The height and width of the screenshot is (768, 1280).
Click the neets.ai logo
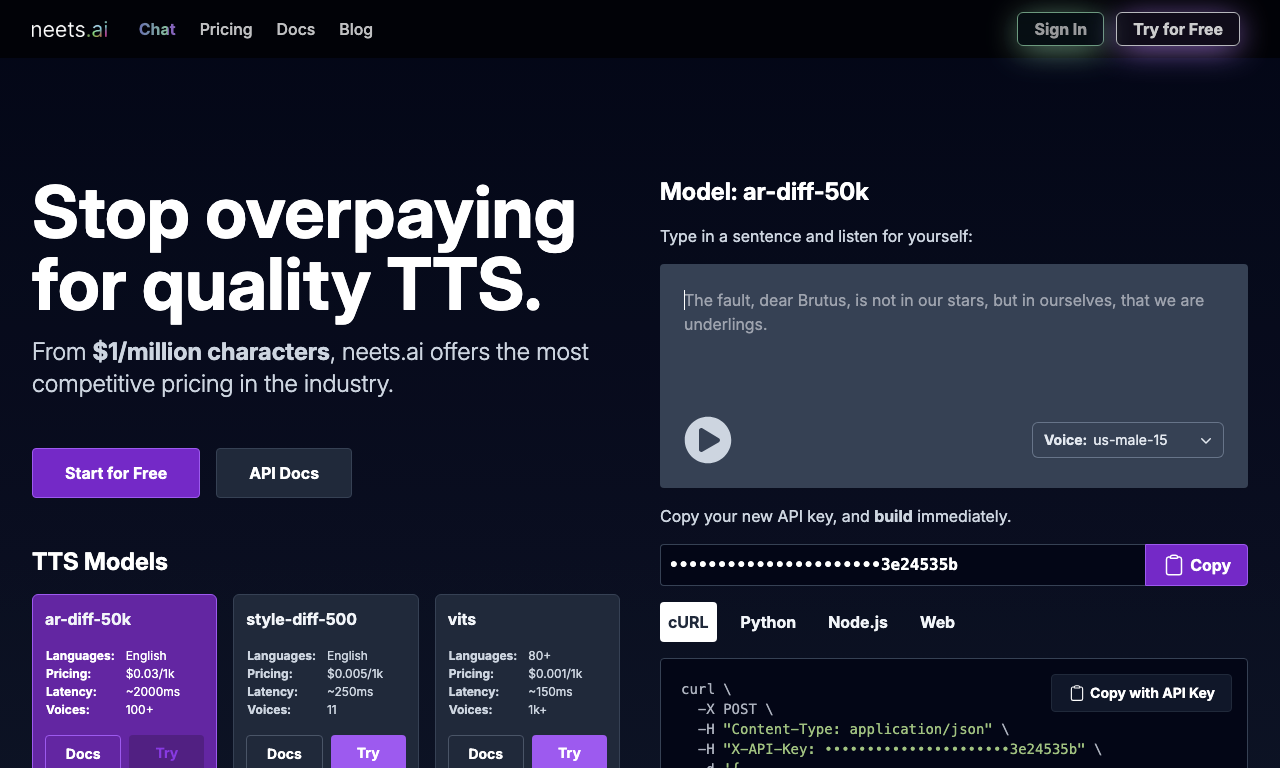(x=69, y=29)
